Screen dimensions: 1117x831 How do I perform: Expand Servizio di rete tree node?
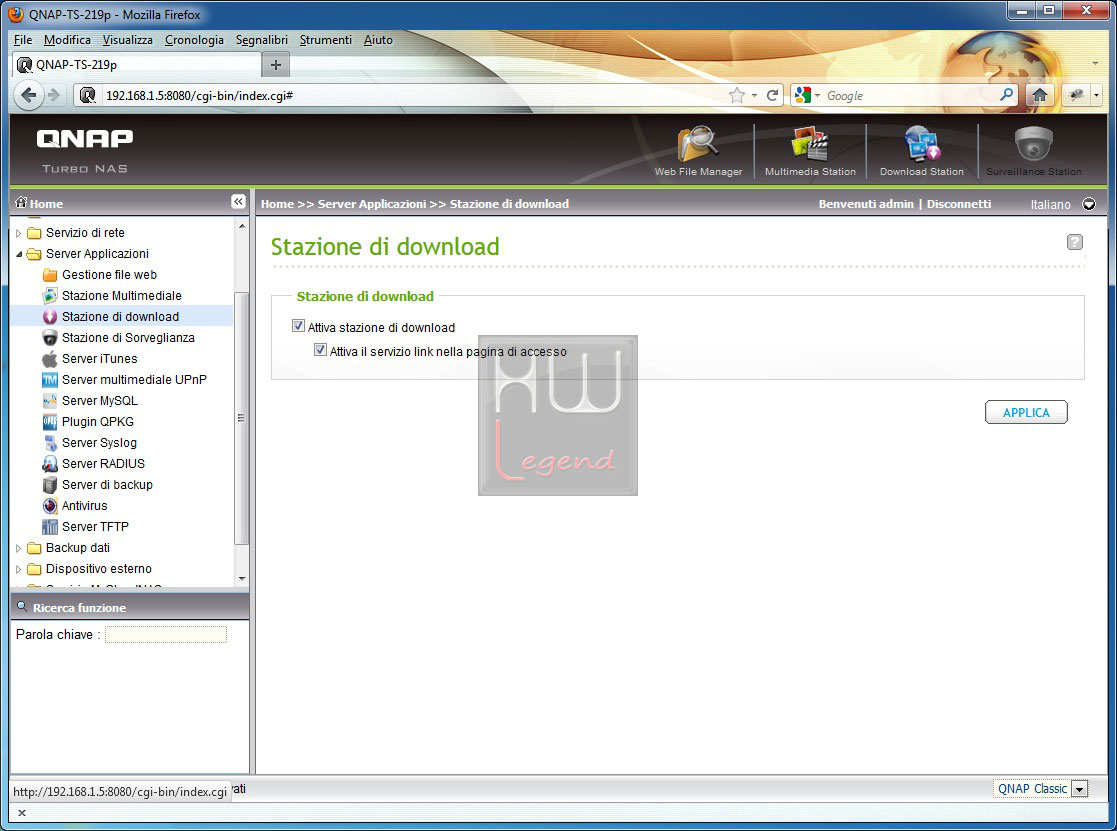coord(19,233)
